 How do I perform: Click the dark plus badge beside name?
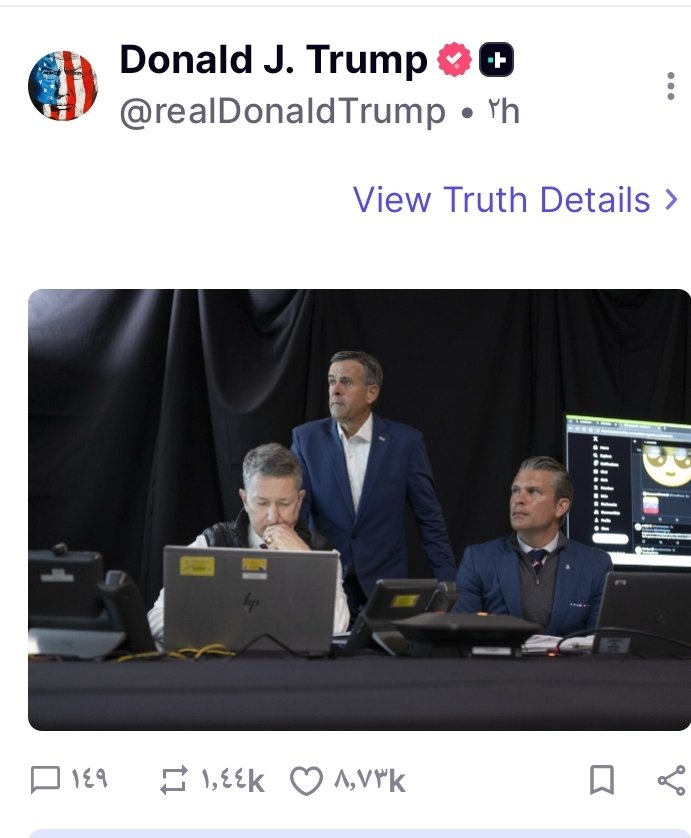(x=496, y=59)
